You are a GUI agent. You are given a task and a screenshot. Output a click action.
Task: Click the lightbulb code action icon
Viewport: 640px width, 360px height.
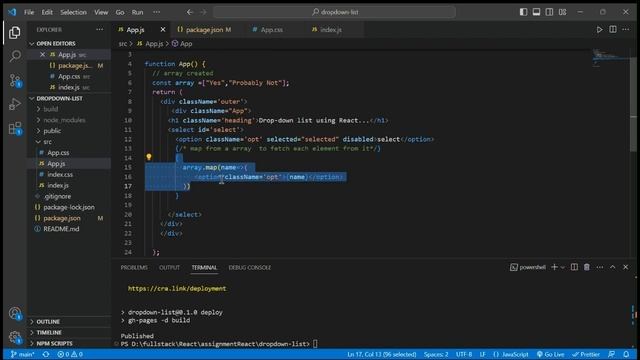pos(149,157)
